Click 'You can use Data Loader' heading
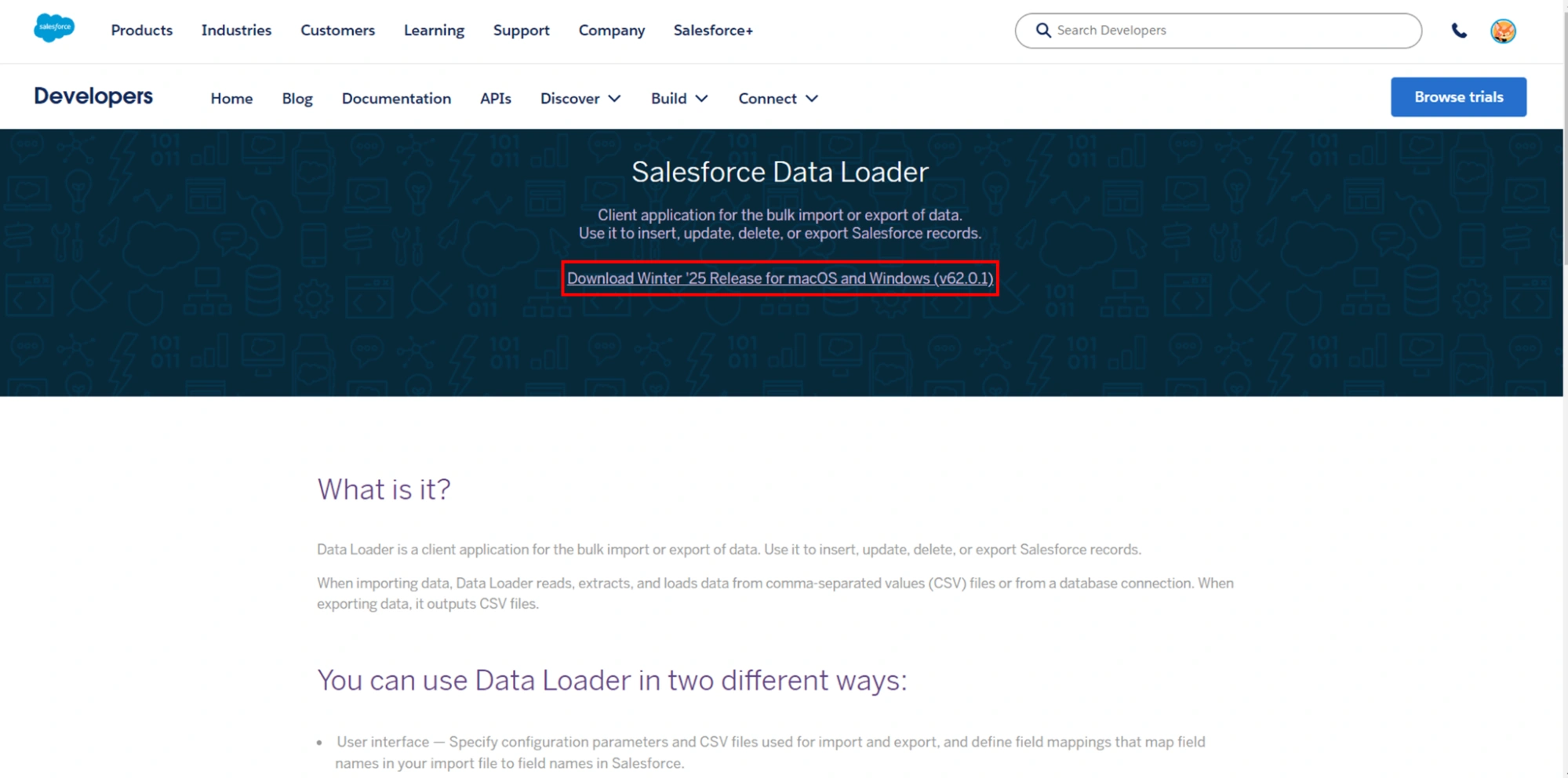 click(612, 680)
